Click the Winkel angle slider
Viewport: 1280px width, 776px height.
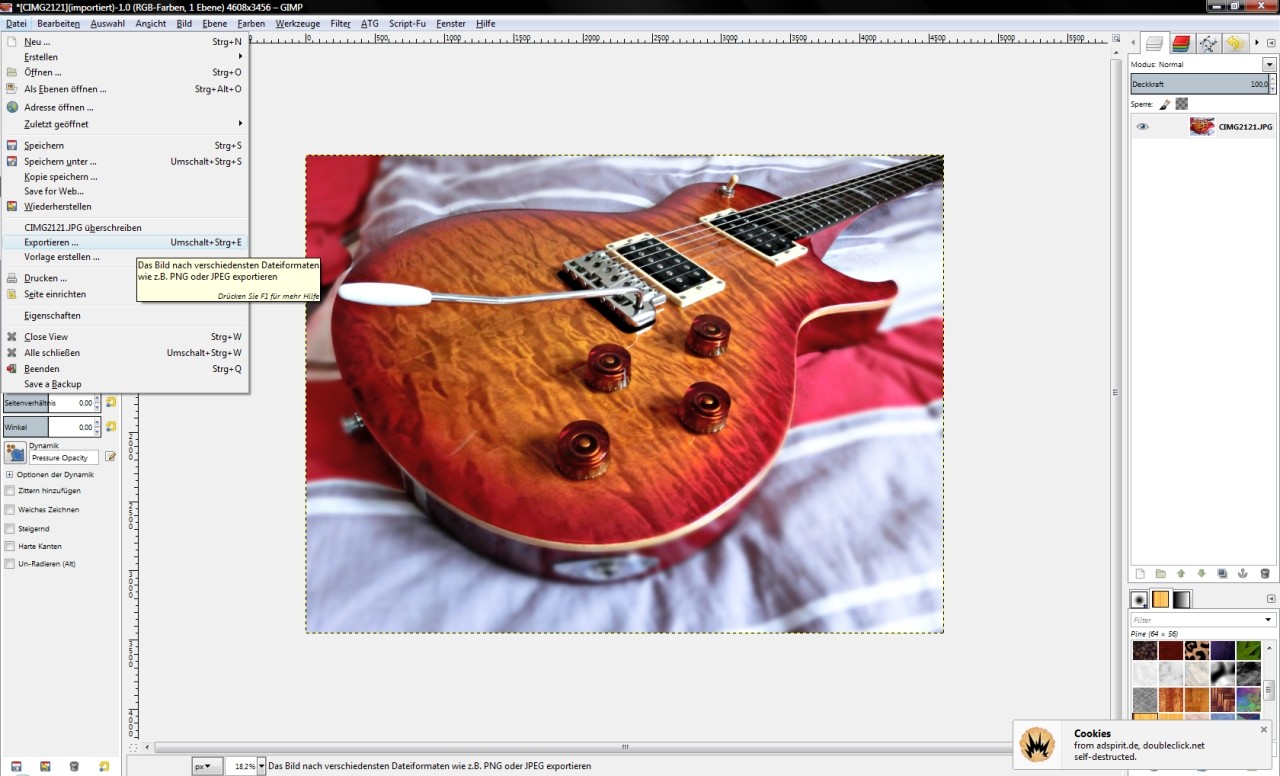[50, 427]
